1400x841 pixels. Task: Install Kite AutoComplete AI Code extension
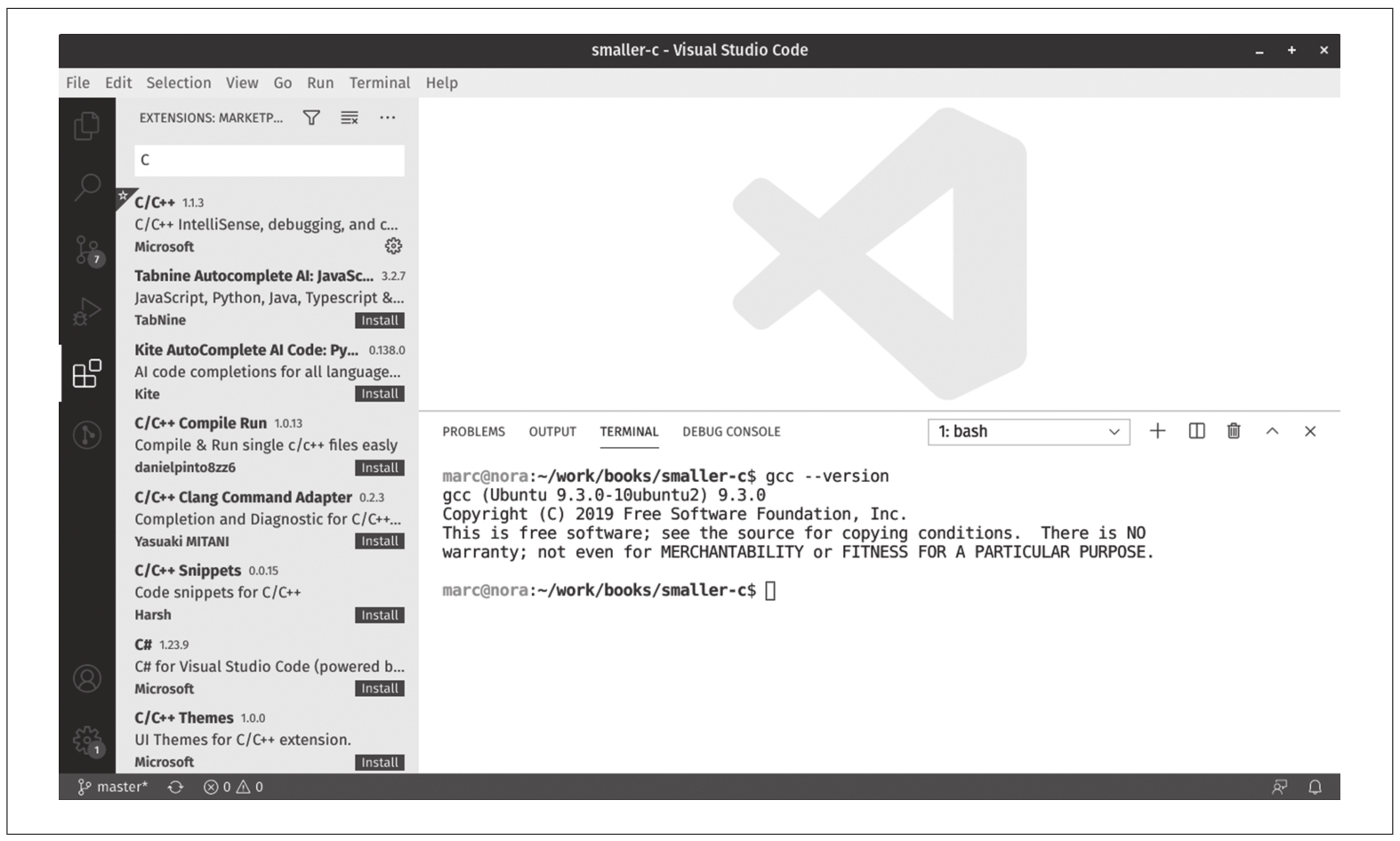coord(380,394)
